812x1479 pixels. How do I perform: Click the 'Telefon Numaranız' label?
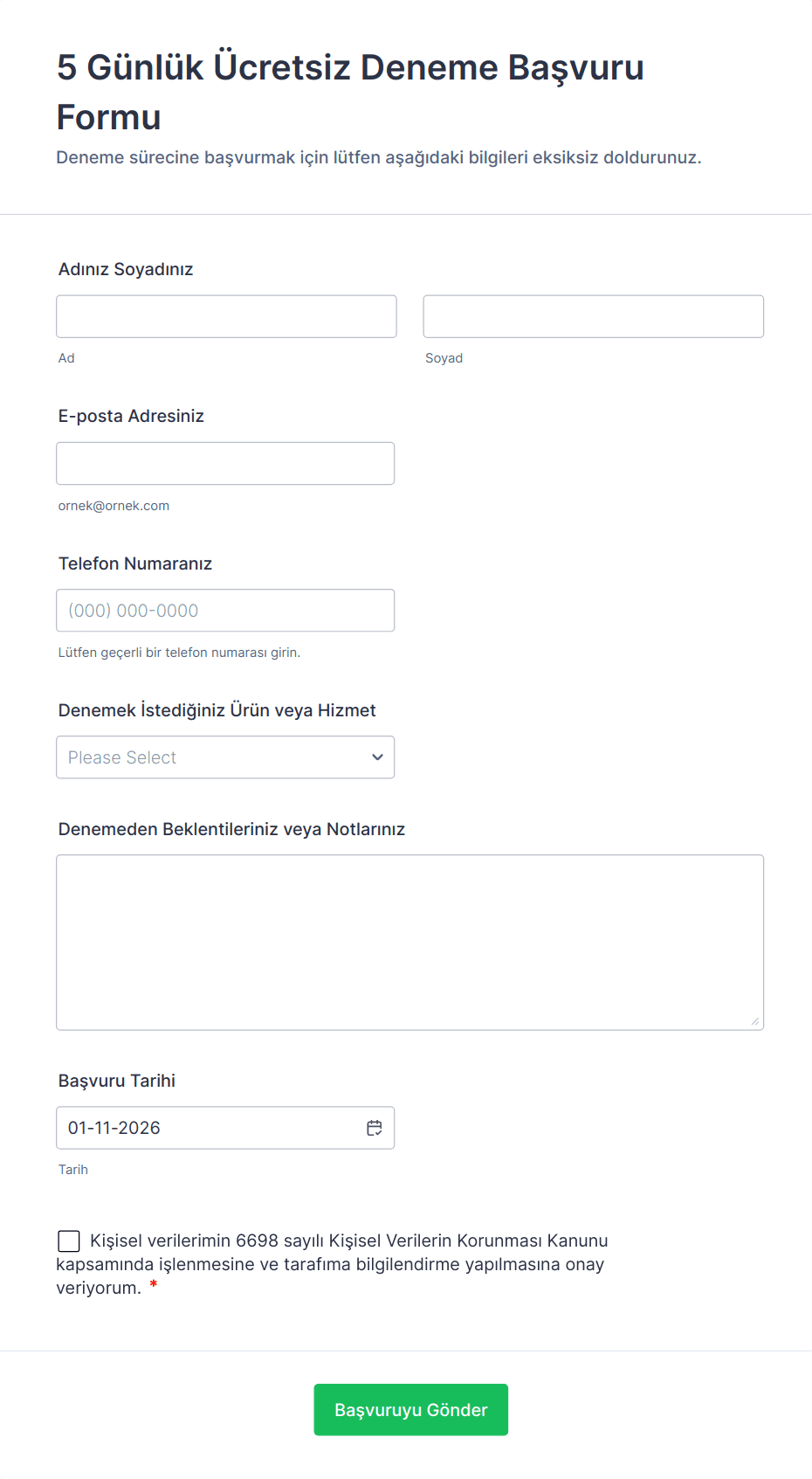135,563
